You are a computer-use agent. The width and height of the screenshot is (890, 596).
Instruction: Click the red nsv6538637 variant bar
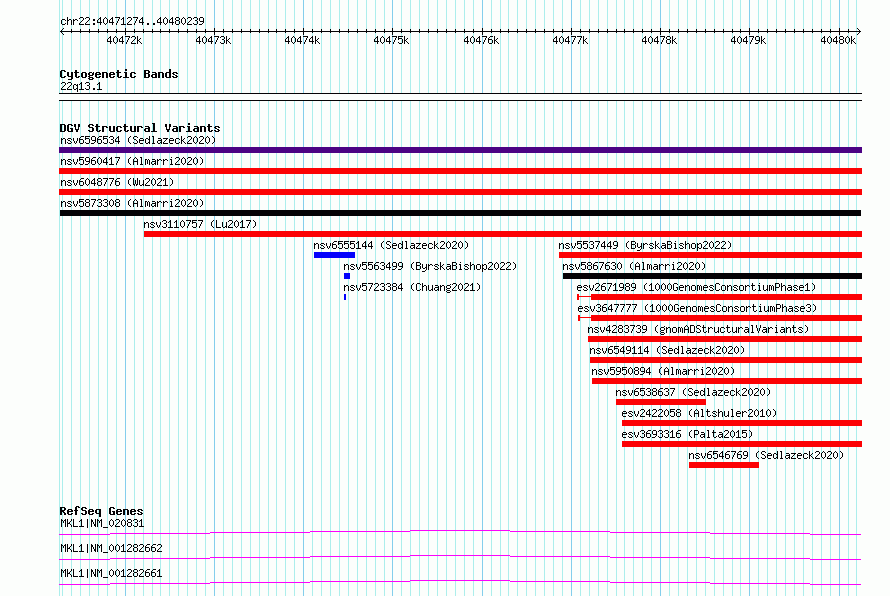pos(661,402)
